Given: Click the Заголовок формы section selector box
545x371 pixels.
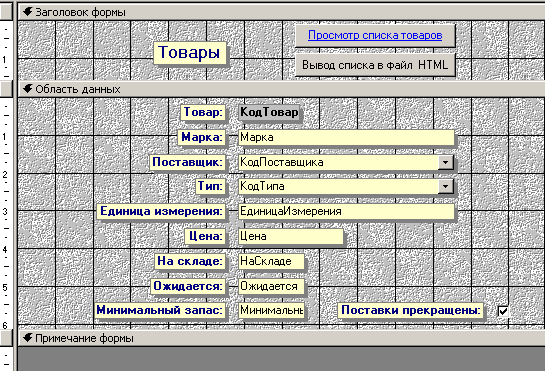Looking at the screenshot, I should (x=6, y=12).
